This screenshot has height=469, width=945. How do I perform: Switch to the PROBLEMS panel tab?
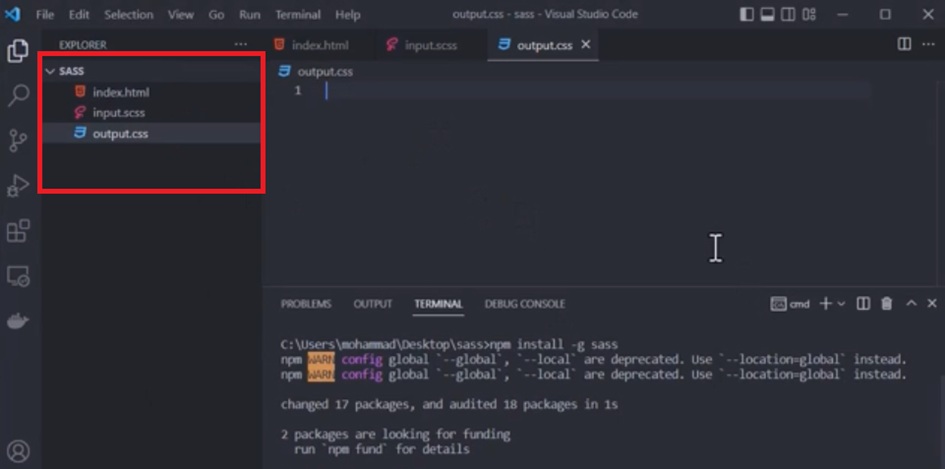(306, 304)
